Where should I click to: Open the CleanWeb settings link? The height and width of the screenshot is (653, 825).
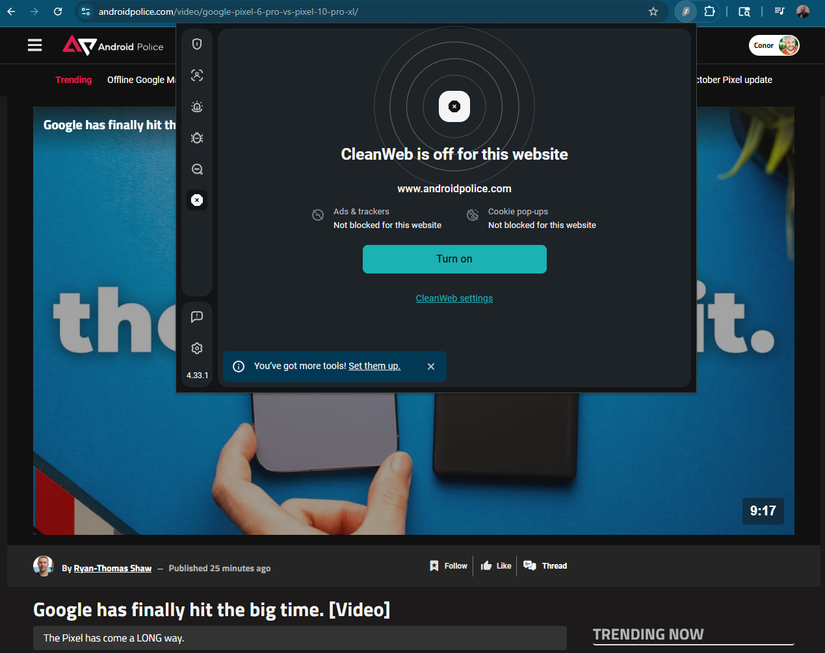pos(454,298)
